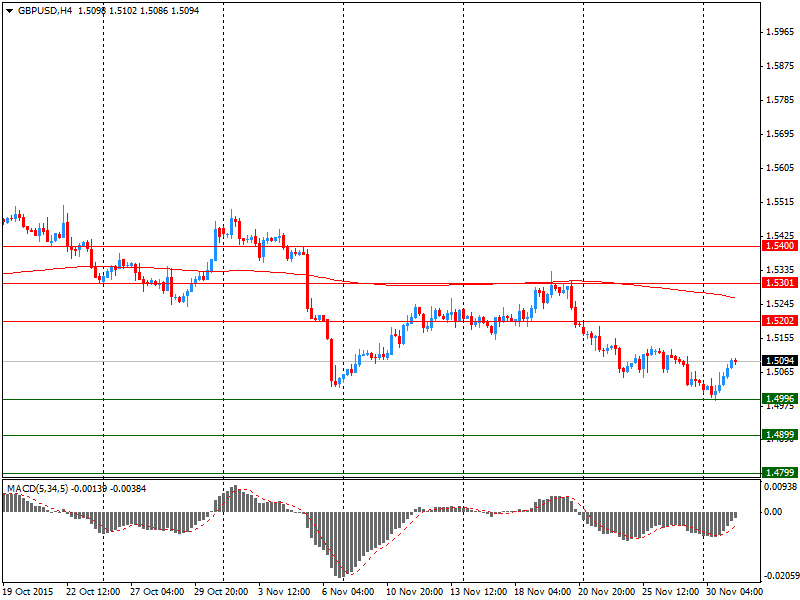Viewport: 800px width, 600px height.
Task: Select the 19 Oct 2015 date label
Action: pyautogui.click(x=28, y=592)
